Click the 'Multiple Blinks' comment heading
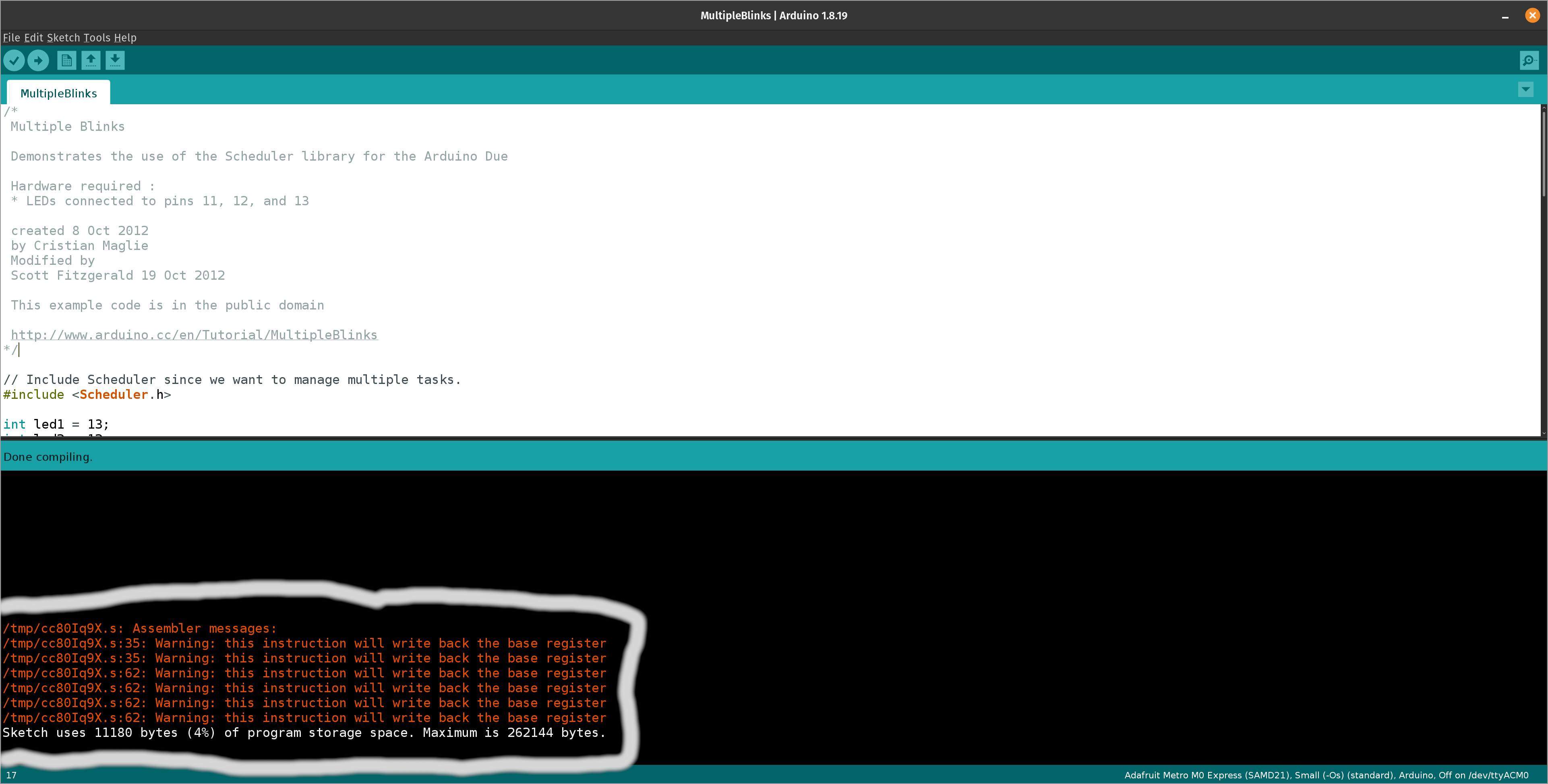Screen dimensions: 1548x784 68,126
